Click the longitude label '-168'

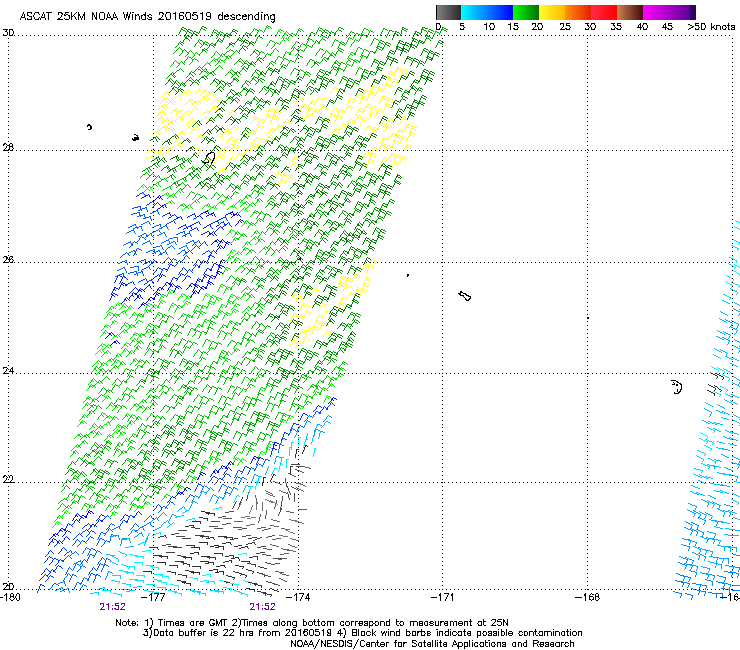click(588, 597)
